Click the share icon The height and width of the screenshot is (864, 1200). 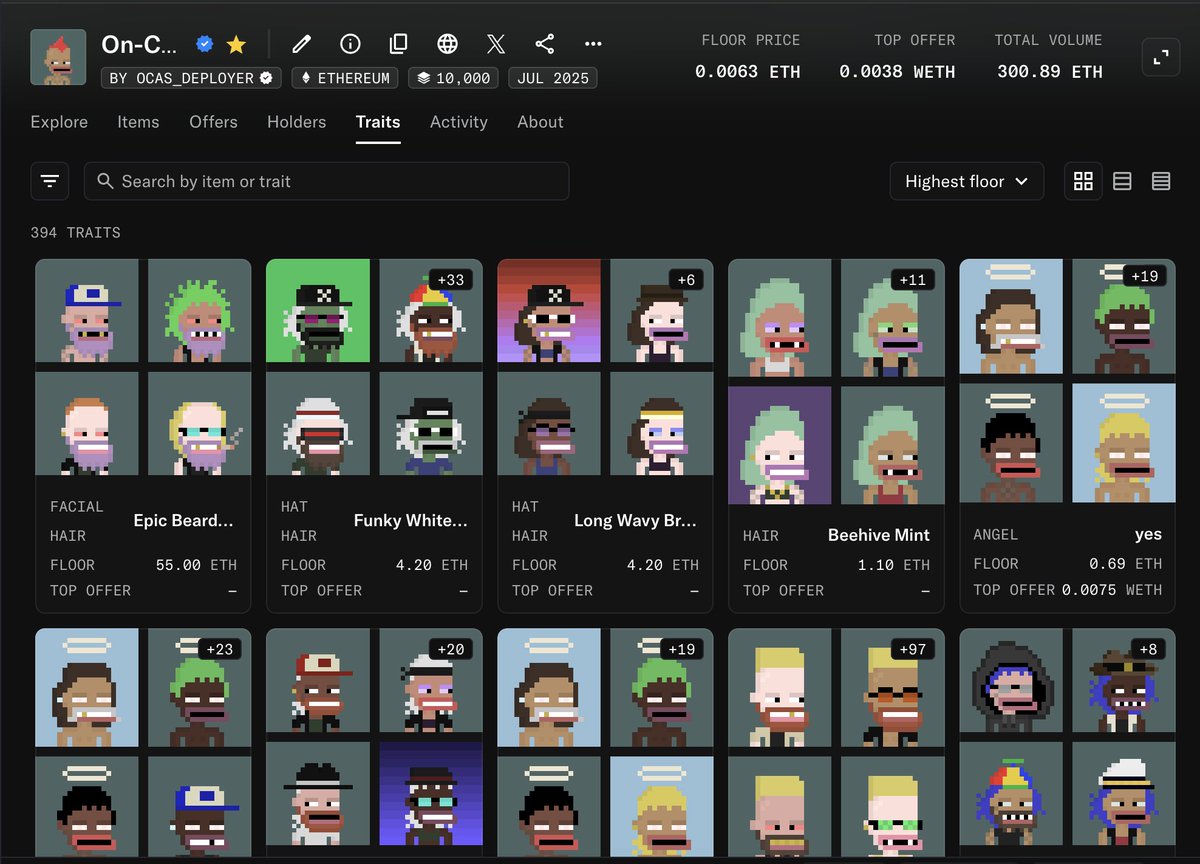pyautogui.click(x=545, y=44)
